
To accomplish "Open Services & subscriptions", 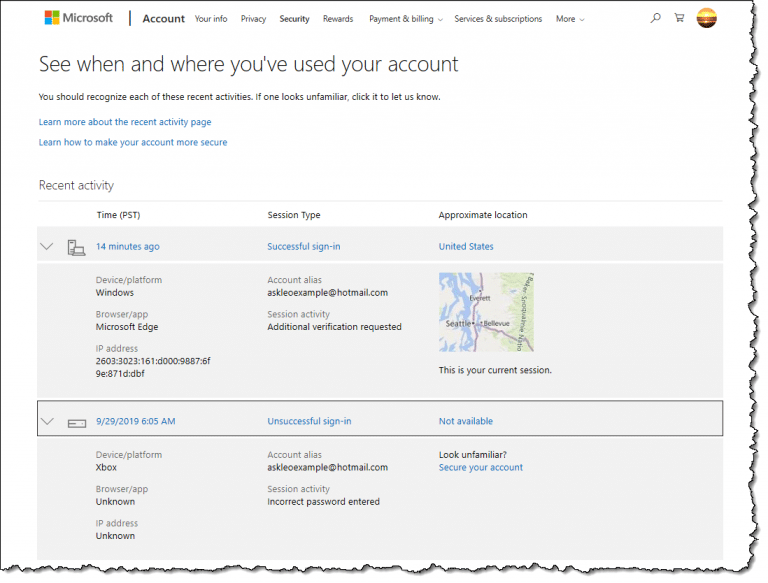I will [498, 19].
